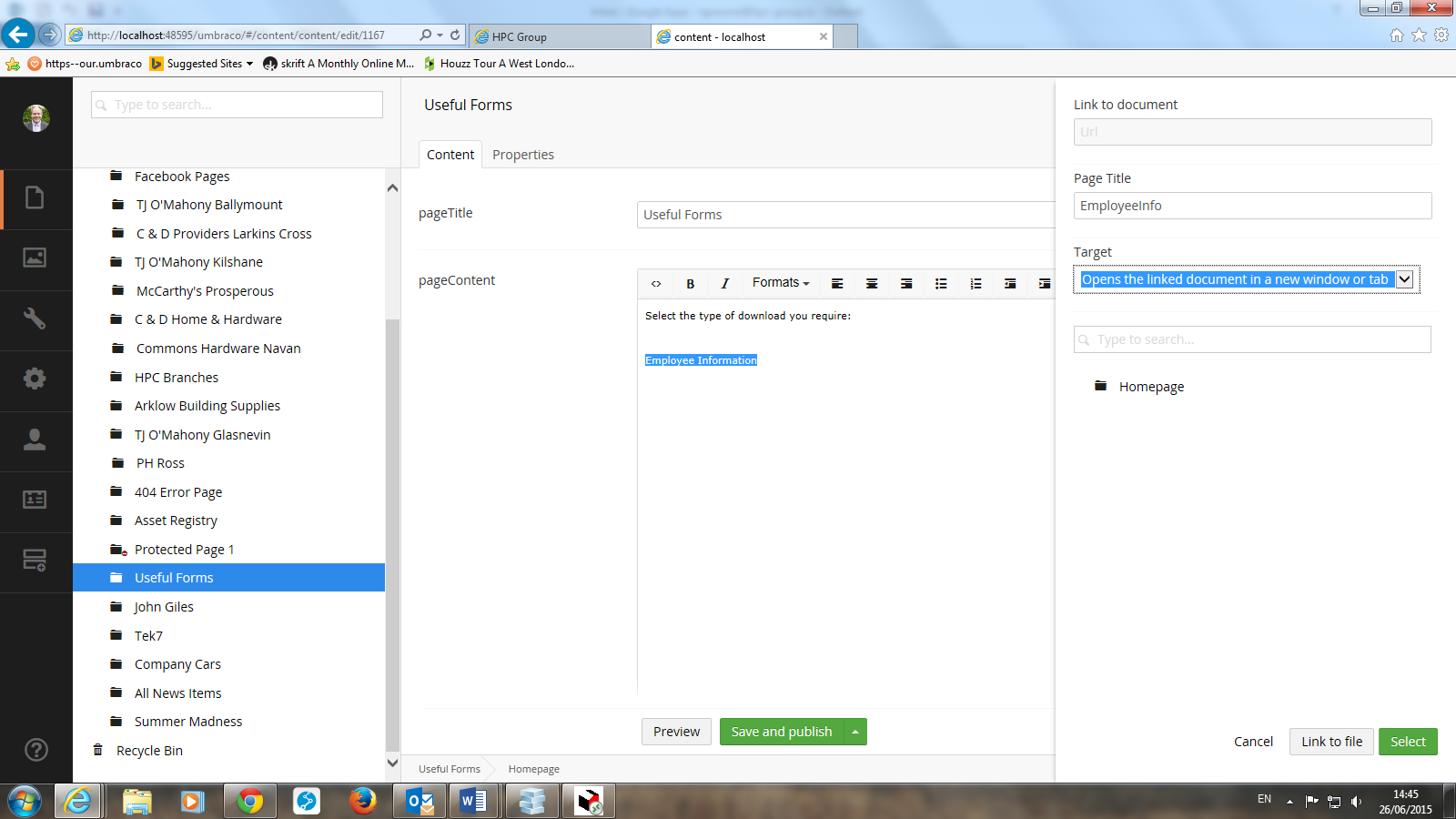Open Suggested Sites favorites dropdown

coord(202,64)
